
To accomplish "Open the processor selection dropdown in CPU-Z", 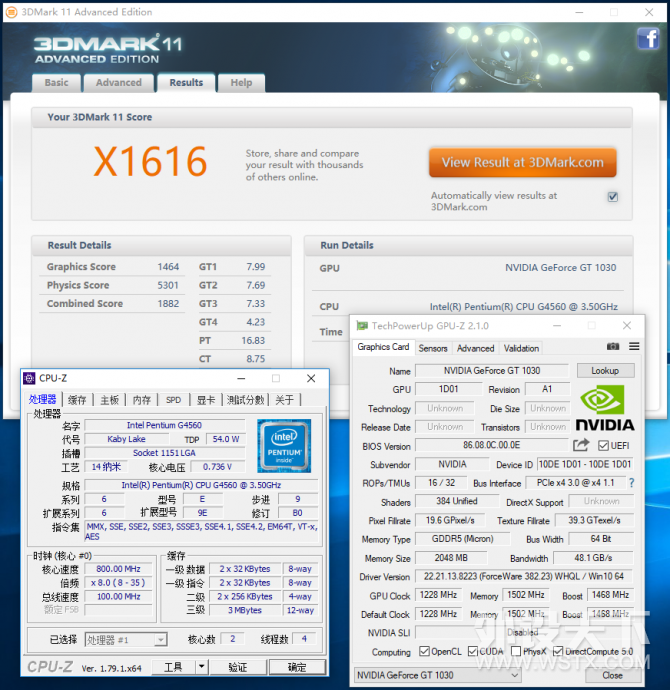I will [x=126, y=639].
